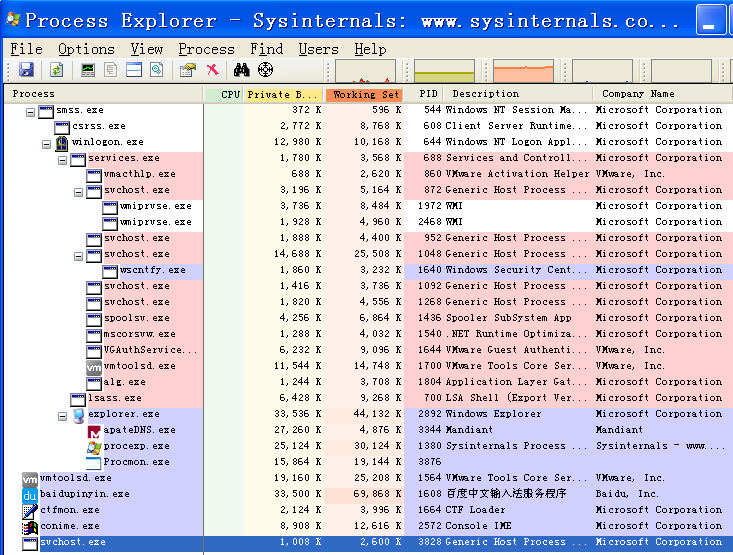Open the System Information graph icon
The image size is (733, 555).
[88, 70]
